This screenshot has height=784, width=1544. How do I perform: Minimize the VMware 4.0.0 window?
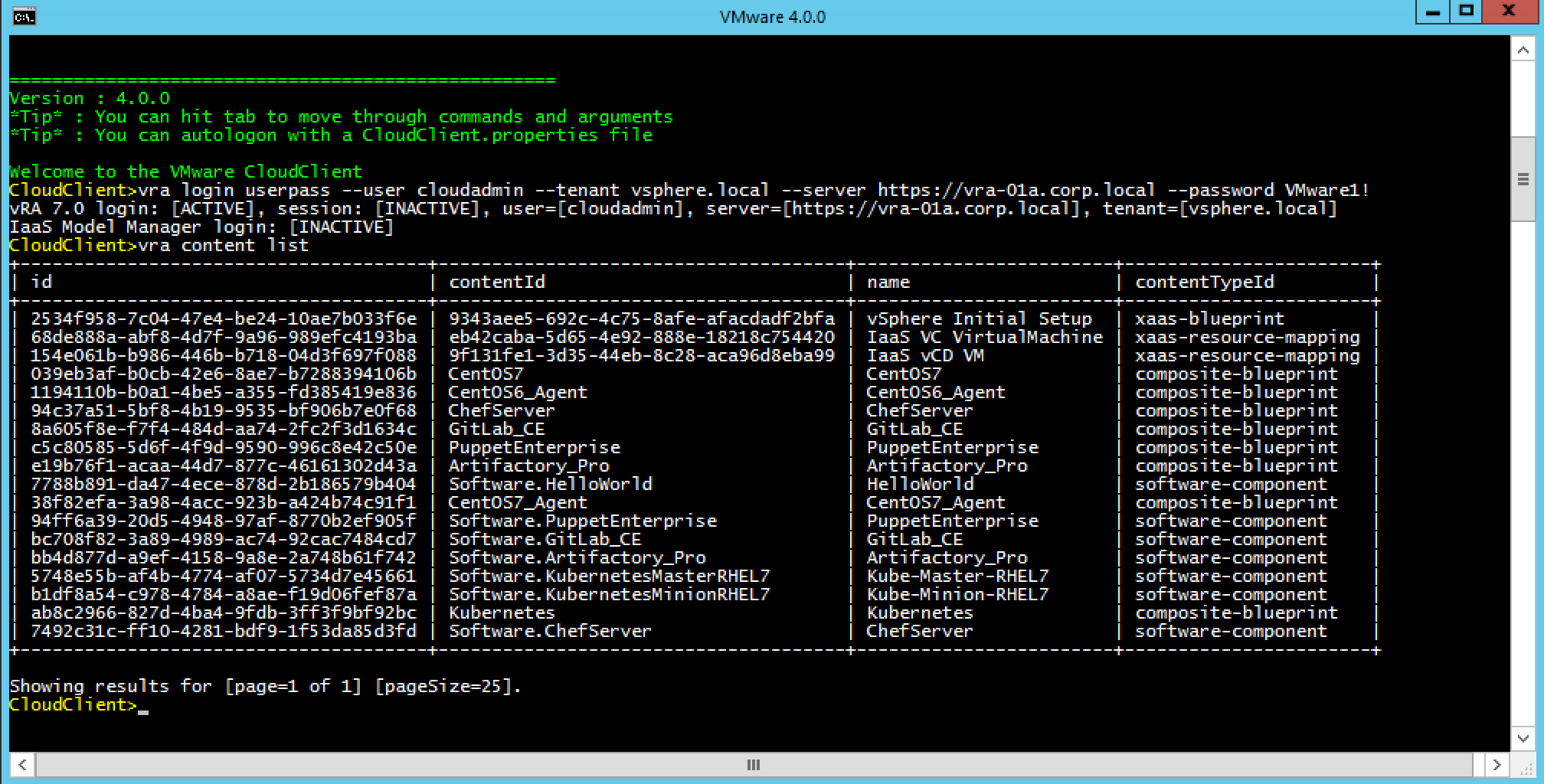(1434, 13)
